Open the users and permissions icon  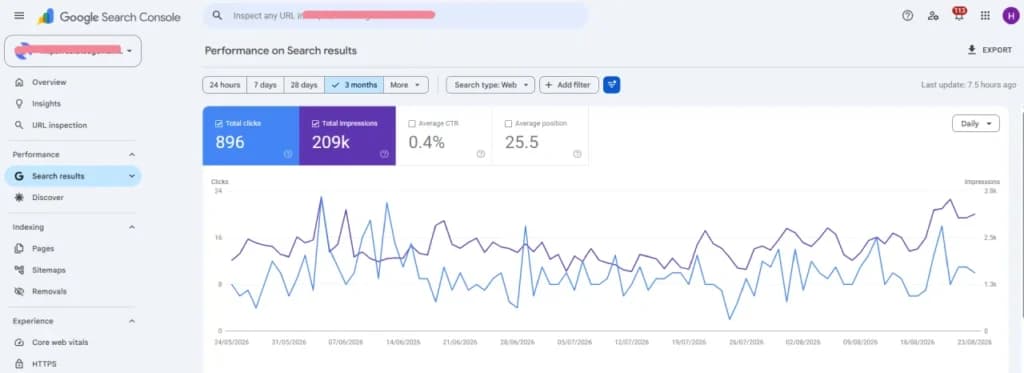[x=933, y=16]
